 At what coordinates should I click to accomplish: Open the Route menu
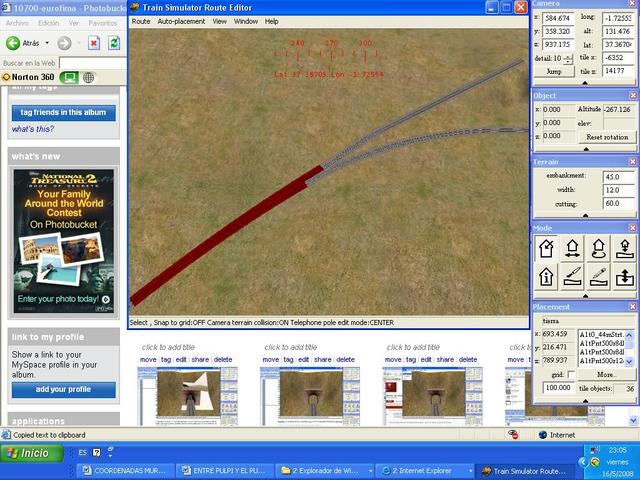tap(141, 21)
